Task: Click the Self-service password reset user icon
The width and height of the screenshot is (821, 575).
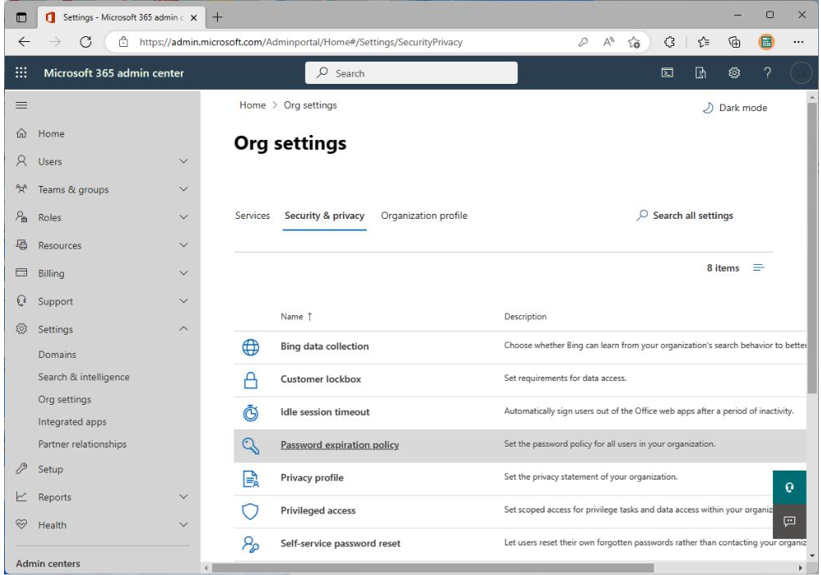Action: [x=250, y=544]
